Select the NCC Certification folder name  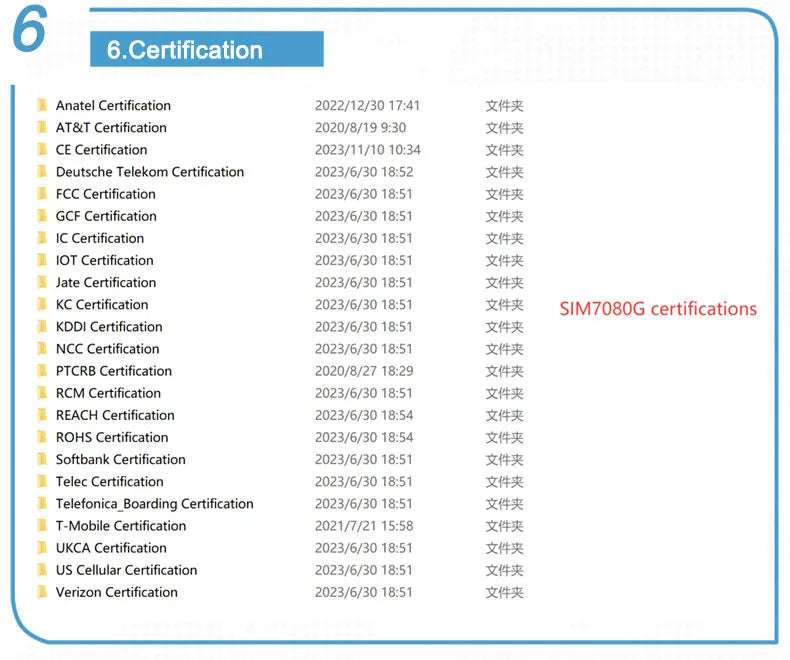(x=107, y=349)
